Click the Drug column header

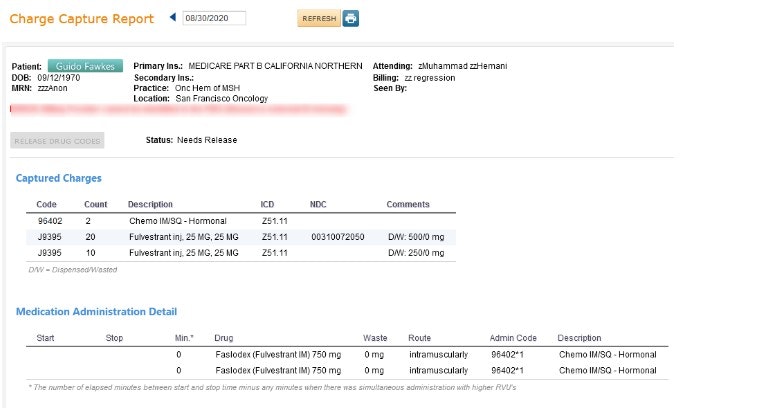224,338
